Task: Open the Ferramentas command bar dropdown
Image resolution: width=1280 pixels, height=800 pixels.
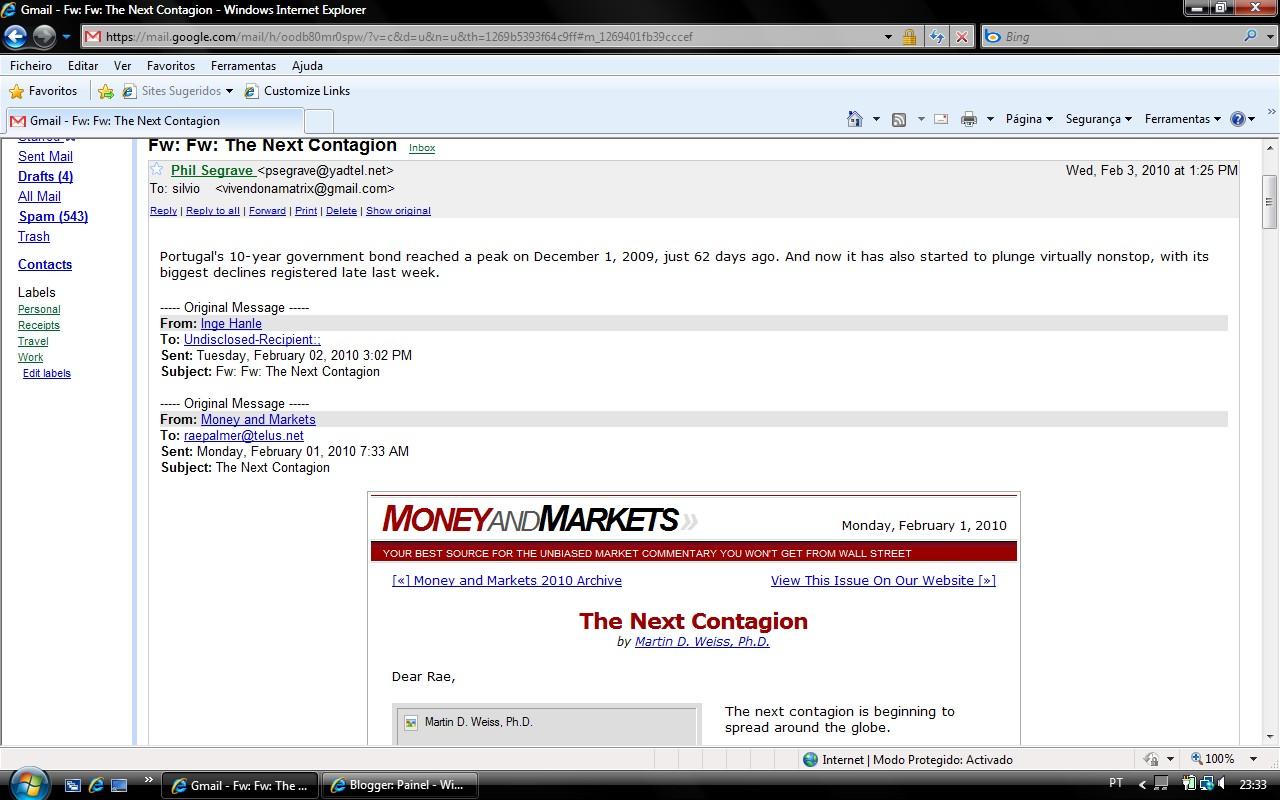Action: (x=1183, y=119)
